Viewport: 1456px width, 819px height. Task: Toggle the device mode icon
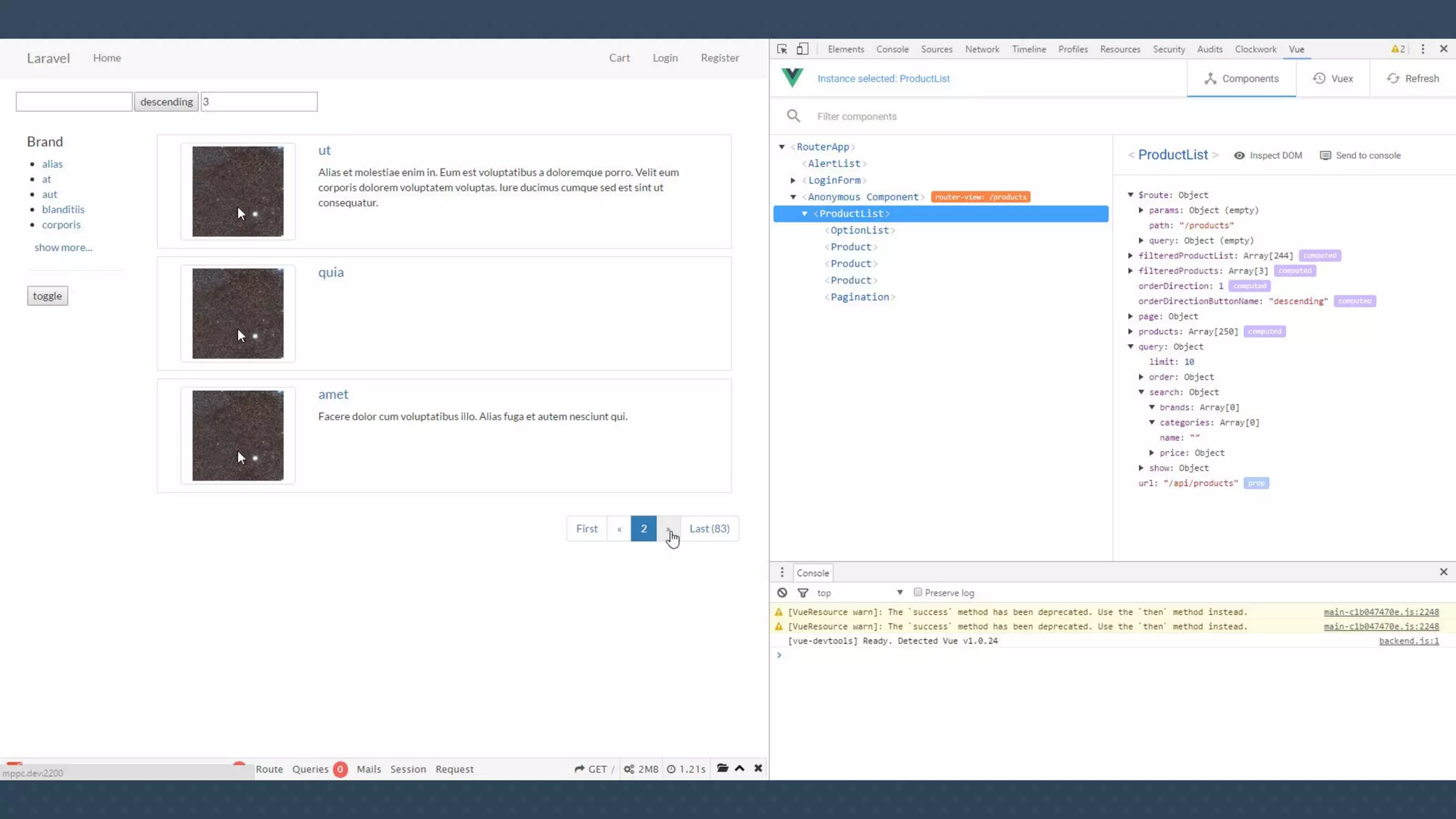click(x=803, y=49)
